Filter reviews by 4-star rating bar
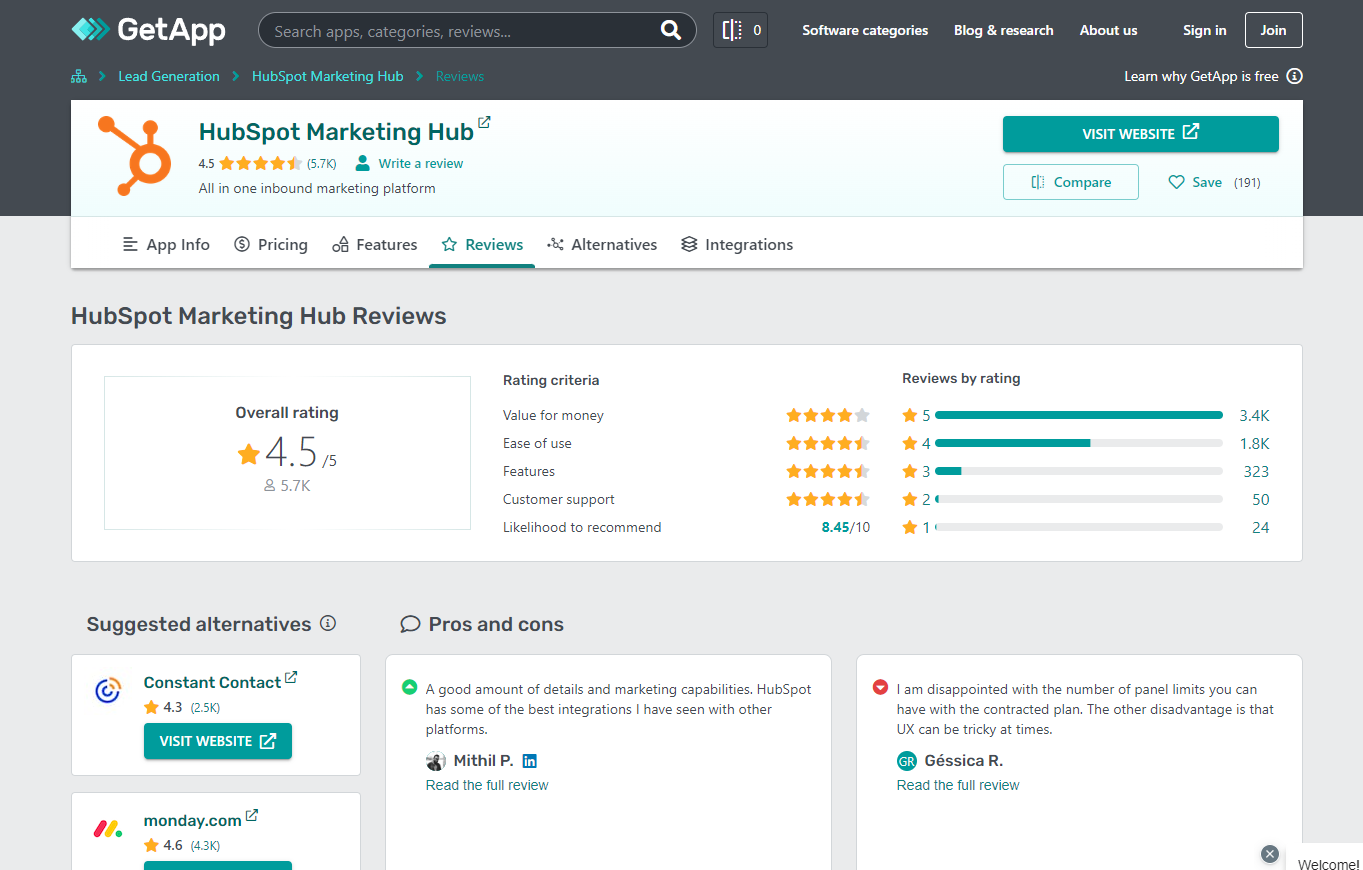The image size is (1363, 870). pyautogui.click(x=1078, y=443)
